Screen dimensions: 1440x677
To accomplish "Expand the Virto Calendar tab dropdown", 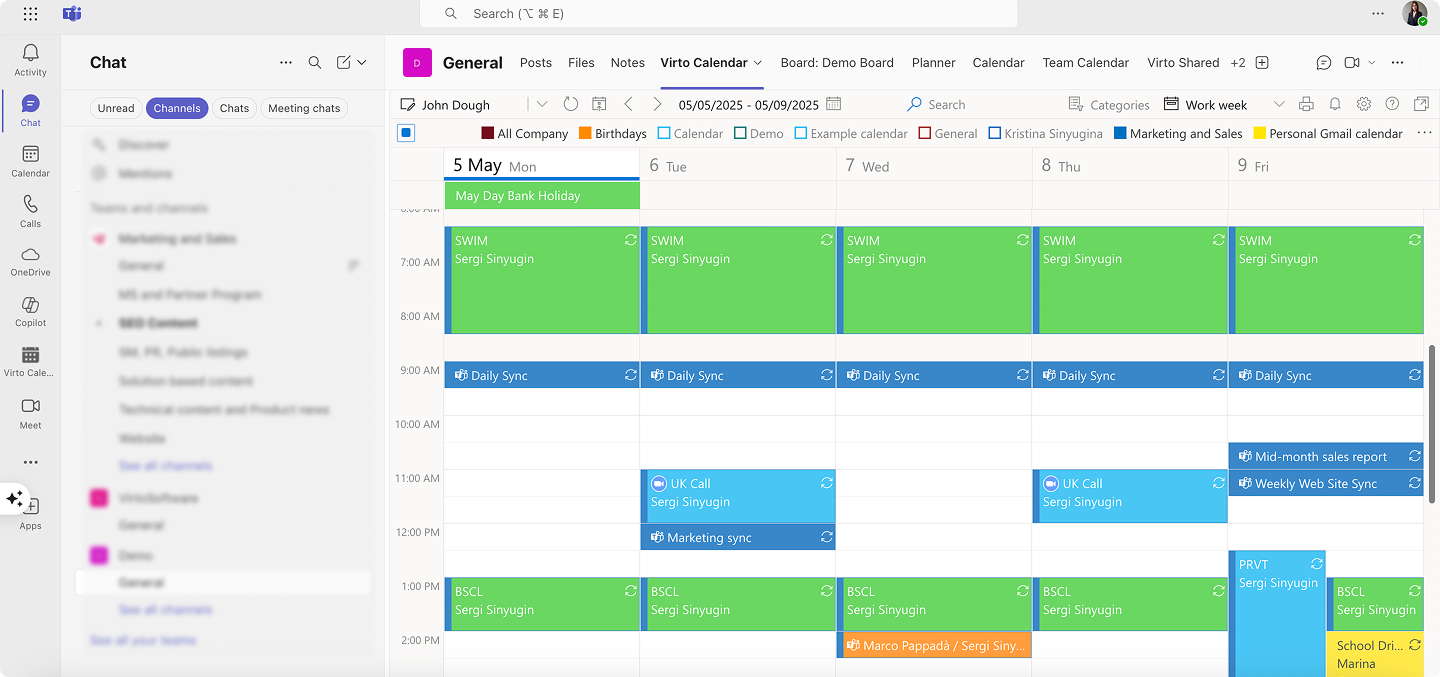I will [x=758, y=62].
